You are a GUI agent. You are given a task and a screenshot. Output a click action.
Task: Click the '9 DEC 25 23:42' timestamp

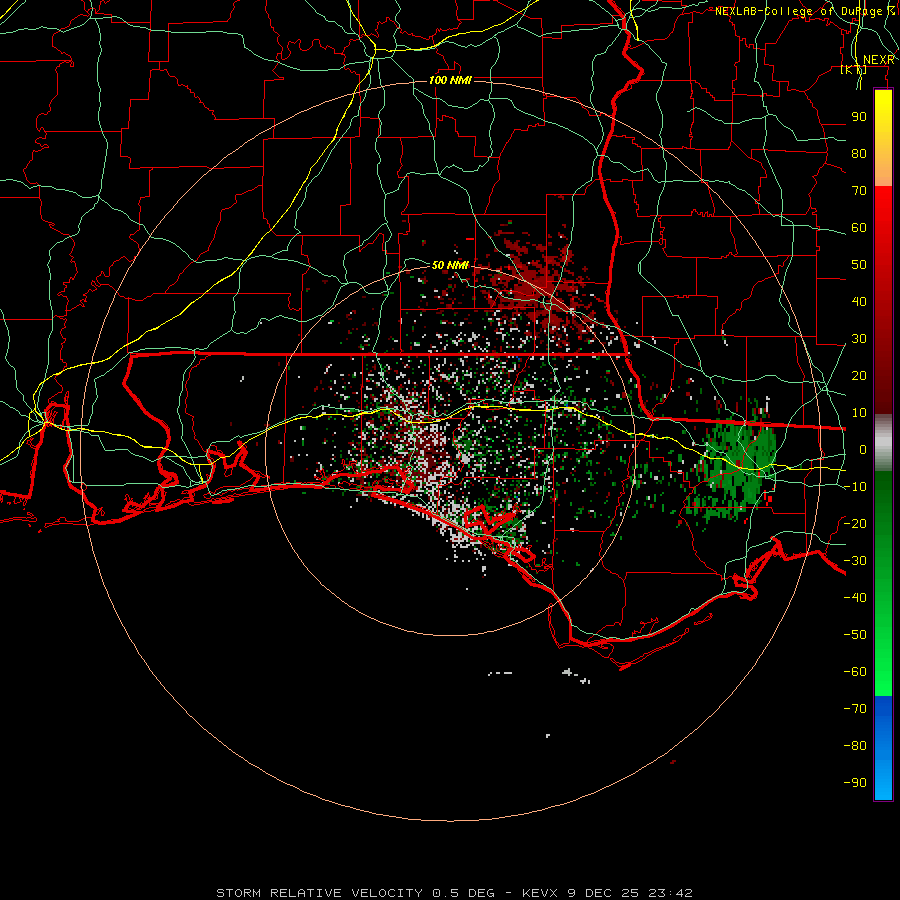[x=630, y=893]
